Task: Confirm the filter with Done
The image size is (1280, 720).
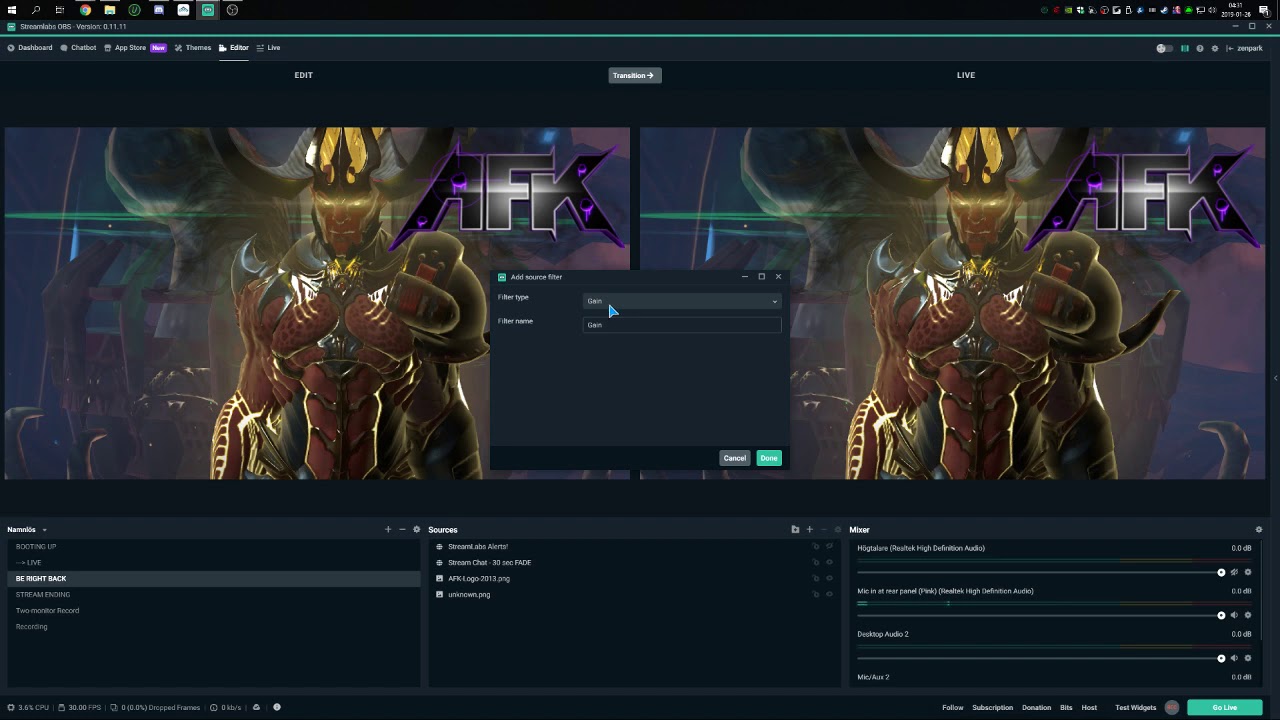Action: (x=769, y=458)
